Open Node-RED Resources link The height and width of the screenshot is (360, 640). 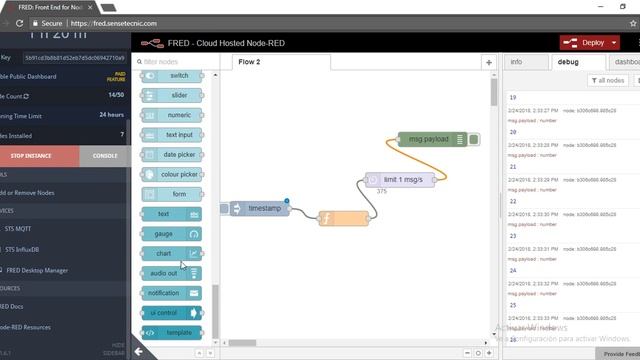click(x=25, y=327)
